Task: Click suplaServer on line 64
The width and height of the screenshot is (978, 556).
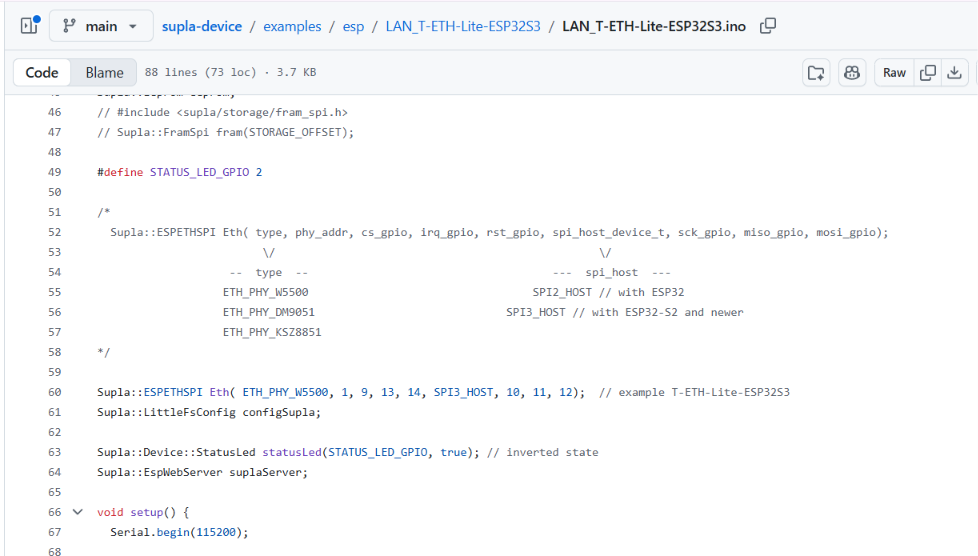Action: [x=268, y=472]
